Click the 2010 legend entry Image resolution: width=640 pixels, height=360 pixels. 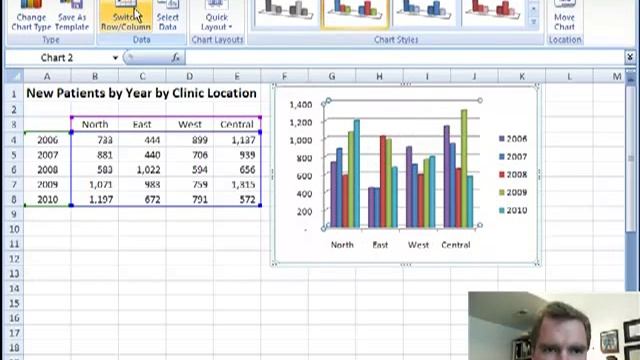click(513, 210)
